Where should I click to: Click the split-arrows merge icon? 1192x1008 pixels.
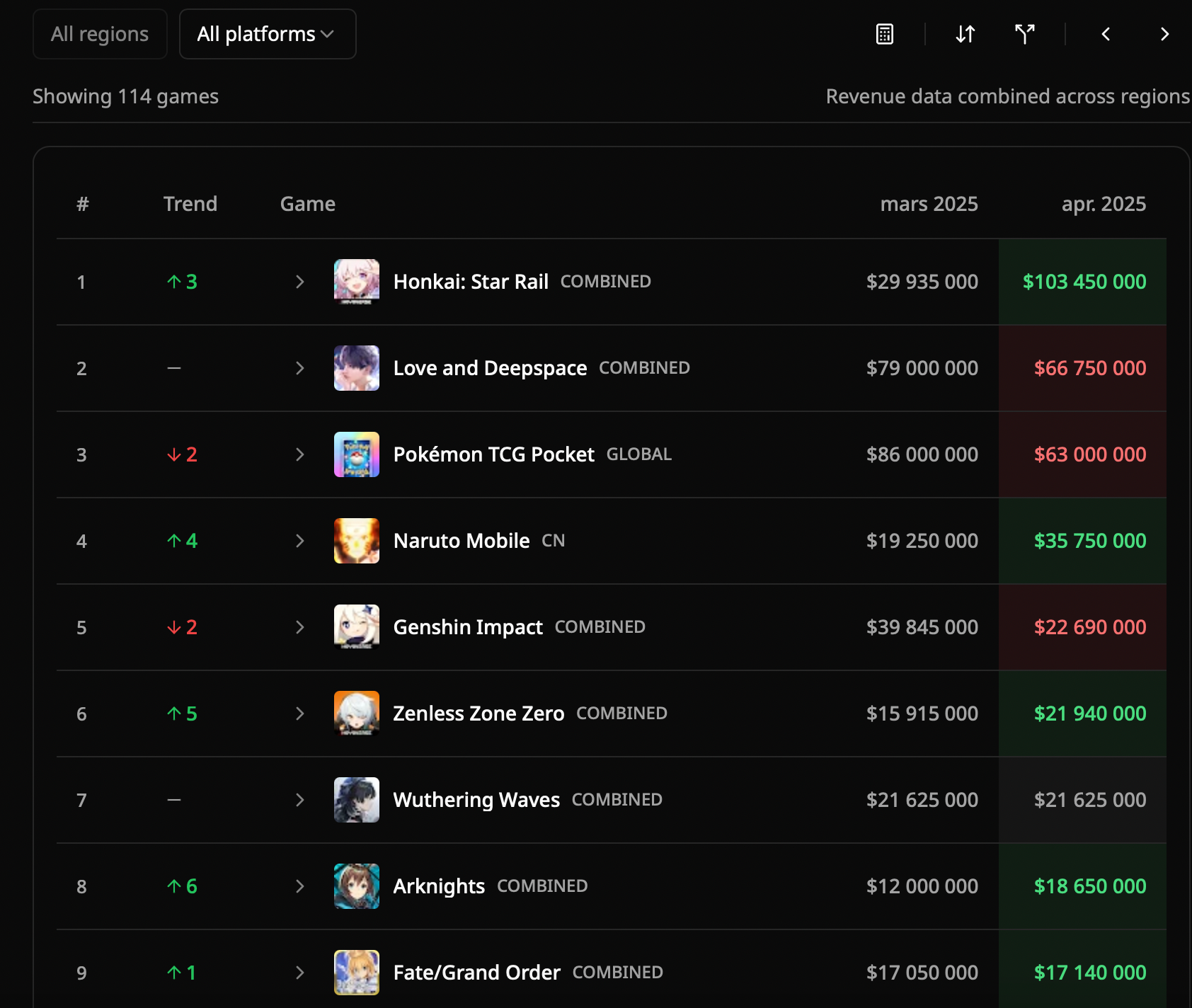1024,34
